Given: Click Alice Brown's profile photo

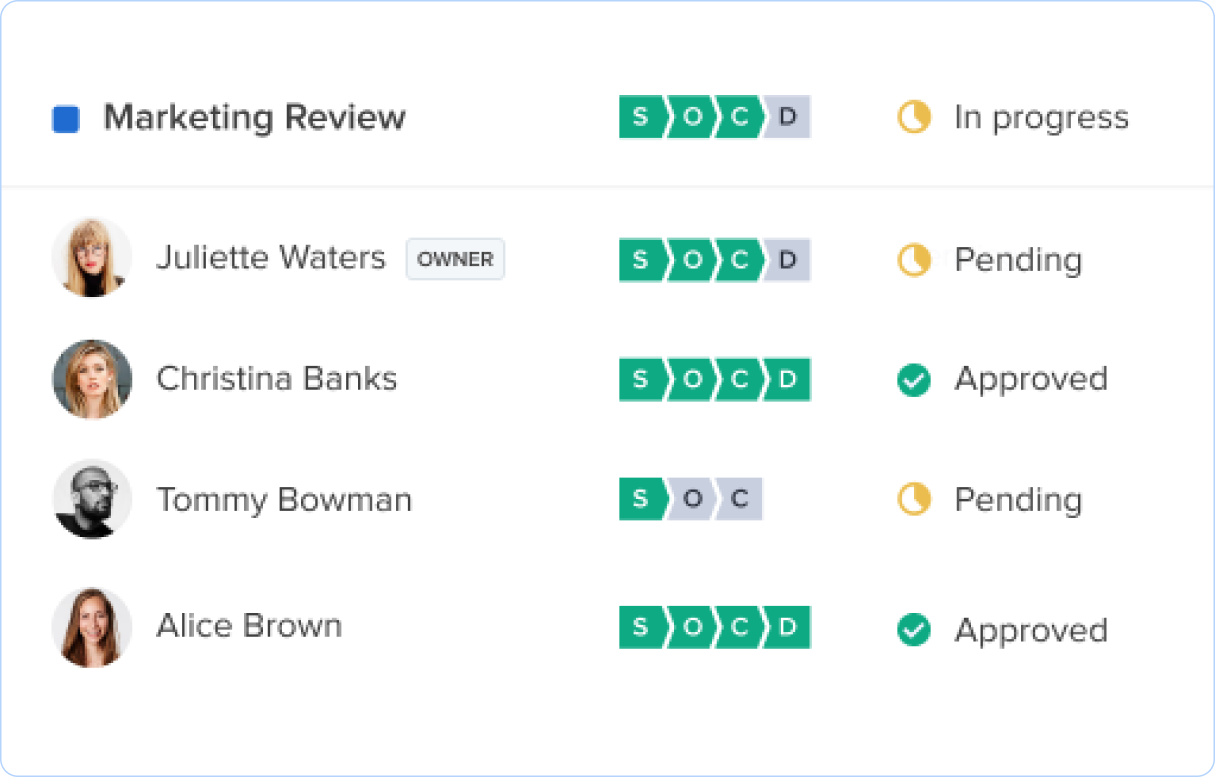Looking at the screenshot, I should coord(92,627).
